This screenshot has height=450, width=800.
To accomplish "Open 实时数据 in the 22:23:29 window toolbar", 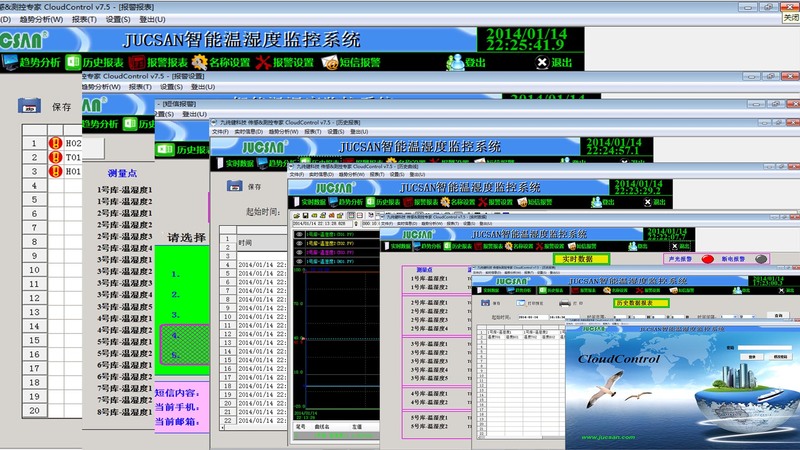I will 309,202.
